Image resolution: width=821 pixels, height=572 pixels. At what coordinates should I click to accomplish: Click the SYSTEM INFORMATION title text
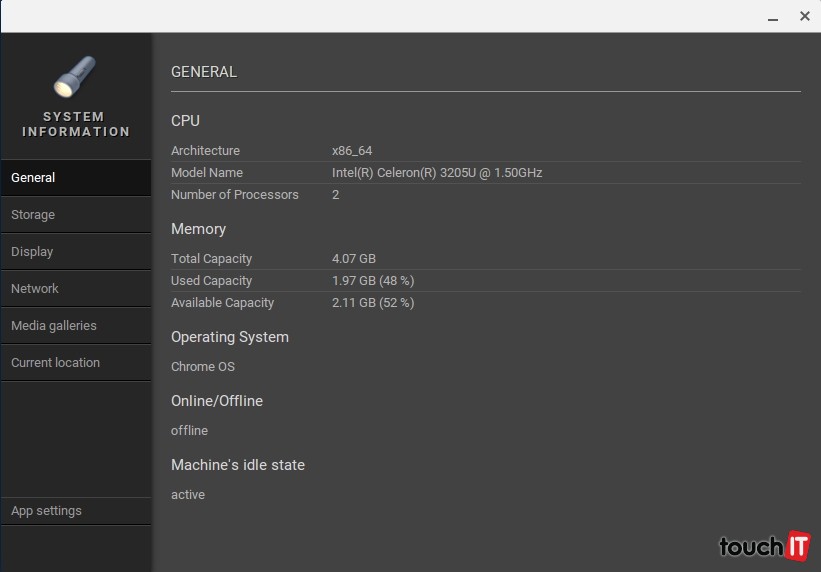[x=76, y=124]
